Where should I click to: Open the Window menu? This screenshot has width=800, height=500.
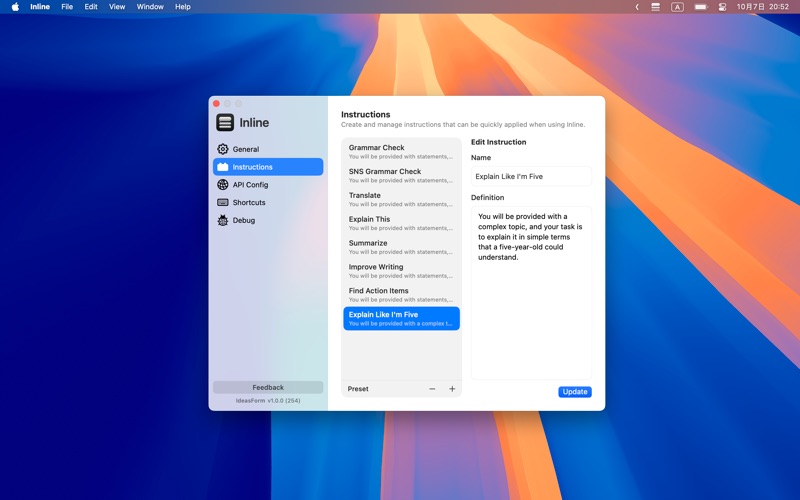click(150, 7)
